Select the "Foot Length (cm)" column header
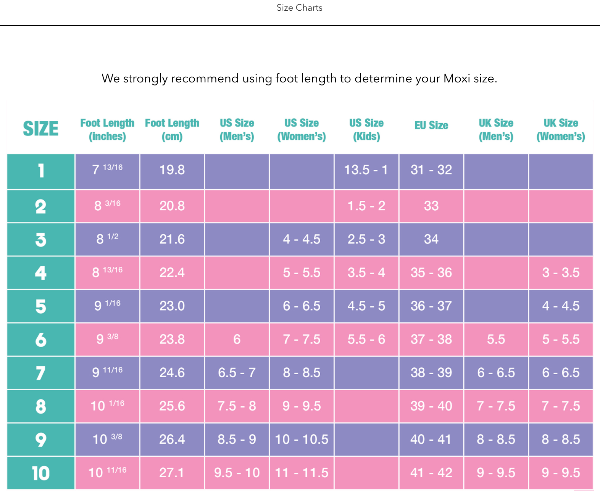The height and width of the screenshot is (496, 600). [x=172, y=129]
